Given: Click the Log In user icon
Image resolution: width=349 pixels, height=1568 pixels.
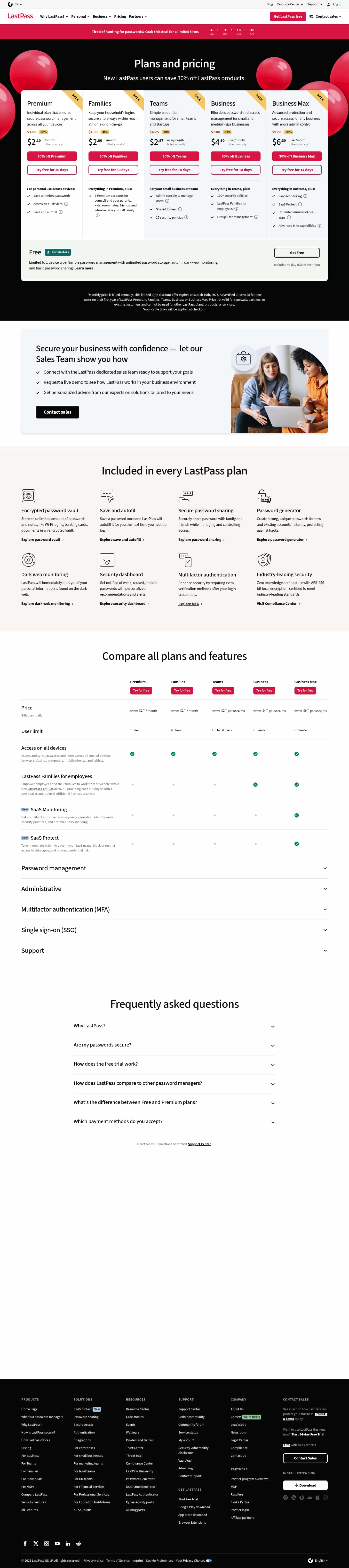Looking at the screenshot, I should pyautogui.click(x=329, y=4).
